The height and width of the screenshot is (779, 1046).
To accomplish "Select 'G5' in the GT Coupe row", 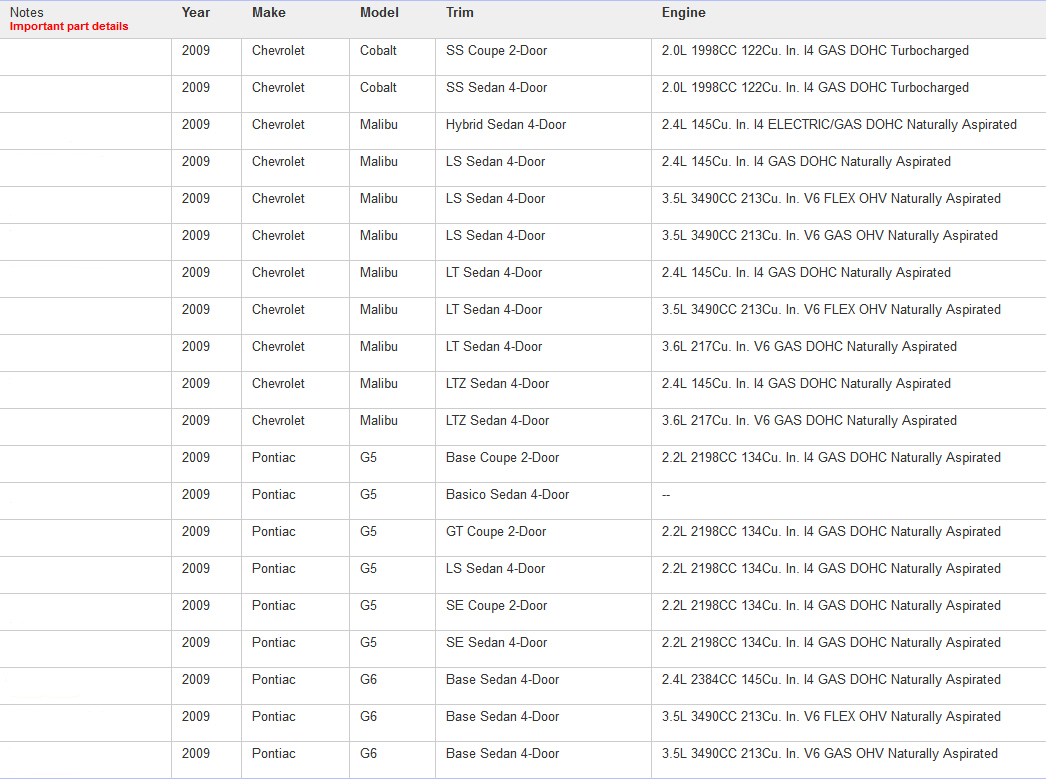I will (368, 532).
